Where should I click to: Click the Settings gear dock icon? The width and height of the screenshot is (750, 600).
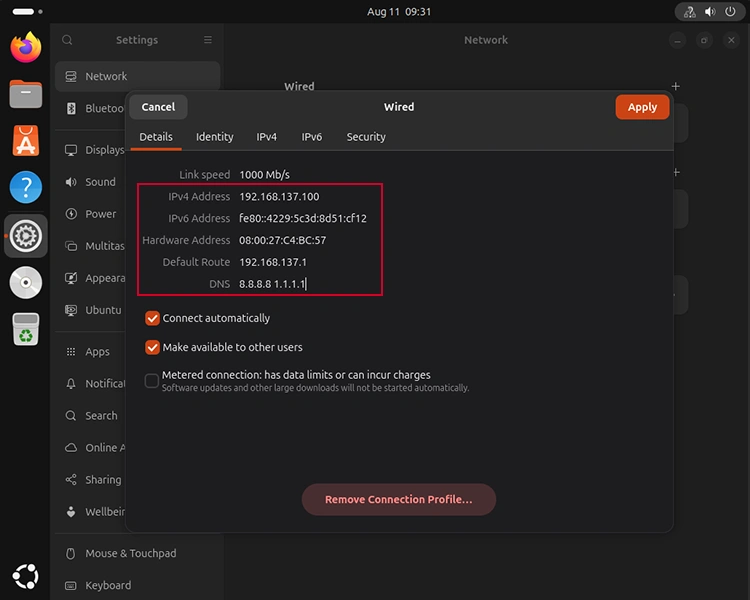click(26, 236)
